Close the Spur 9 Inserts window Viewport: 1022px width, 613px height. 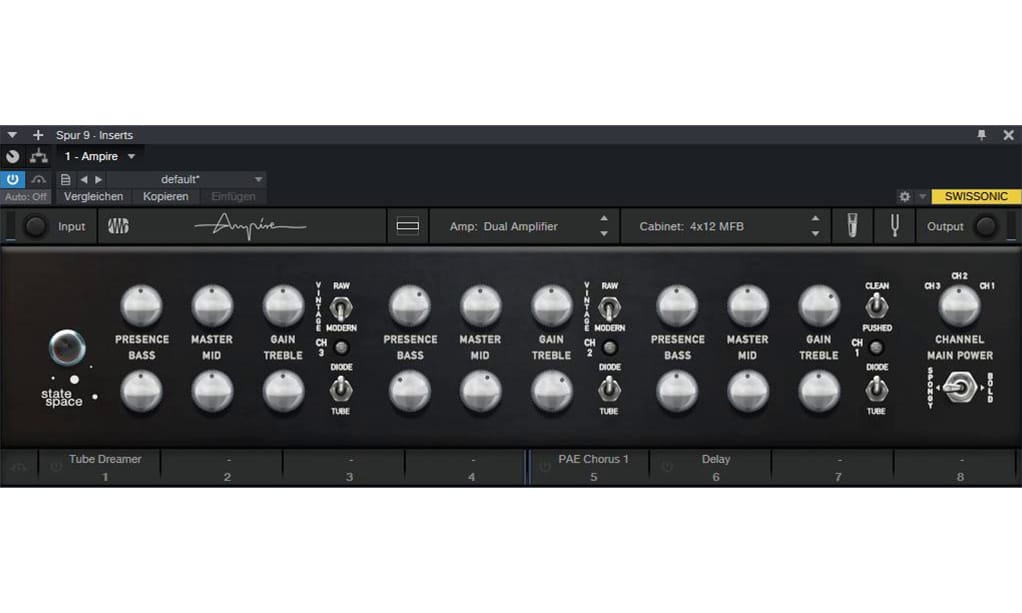click(x=1008, y=135)
